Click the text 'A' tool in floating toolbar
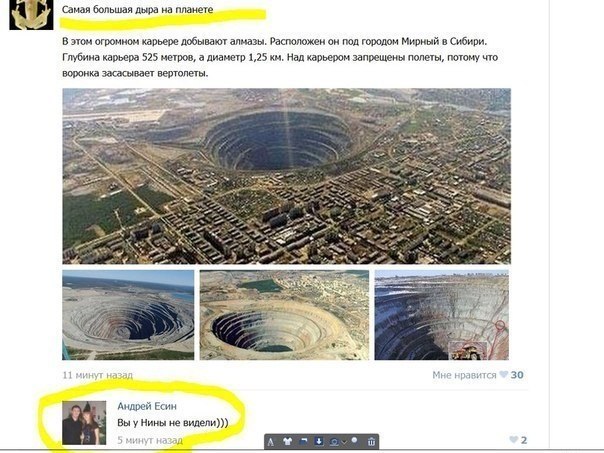This screenshot has width=604, height=453. coord(271,442)
